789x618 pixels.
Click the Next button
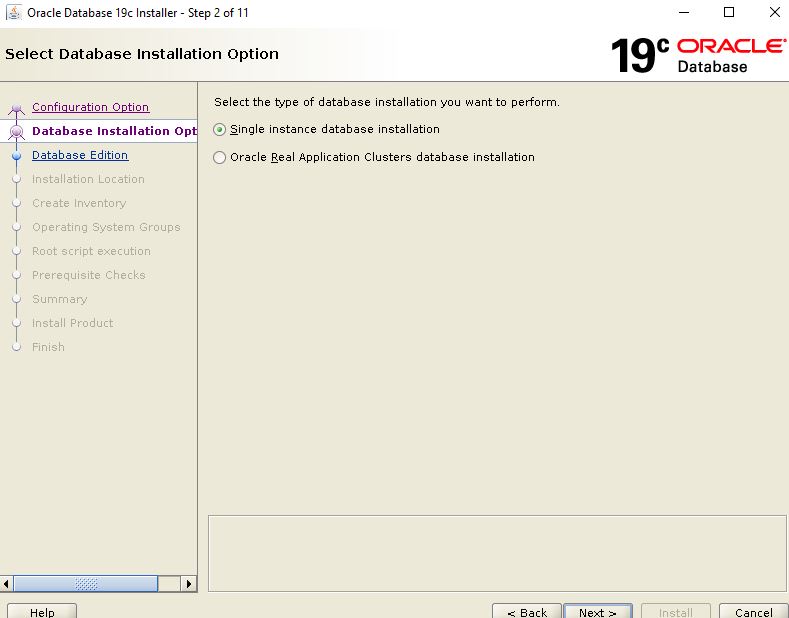[x=597, y=611]
